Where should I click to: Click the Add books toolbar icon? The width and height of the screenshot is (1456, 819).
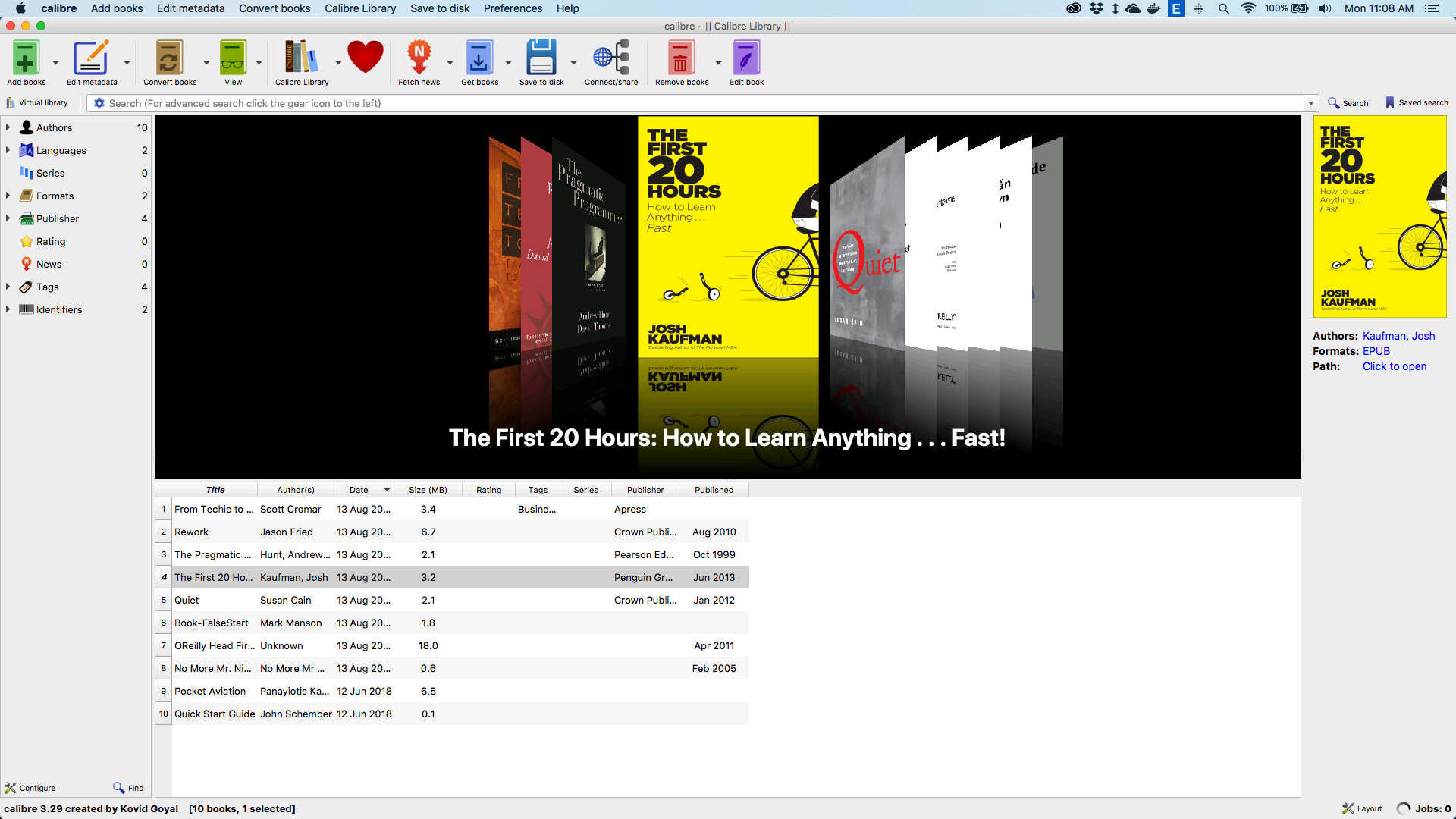(x=26, y=58)
